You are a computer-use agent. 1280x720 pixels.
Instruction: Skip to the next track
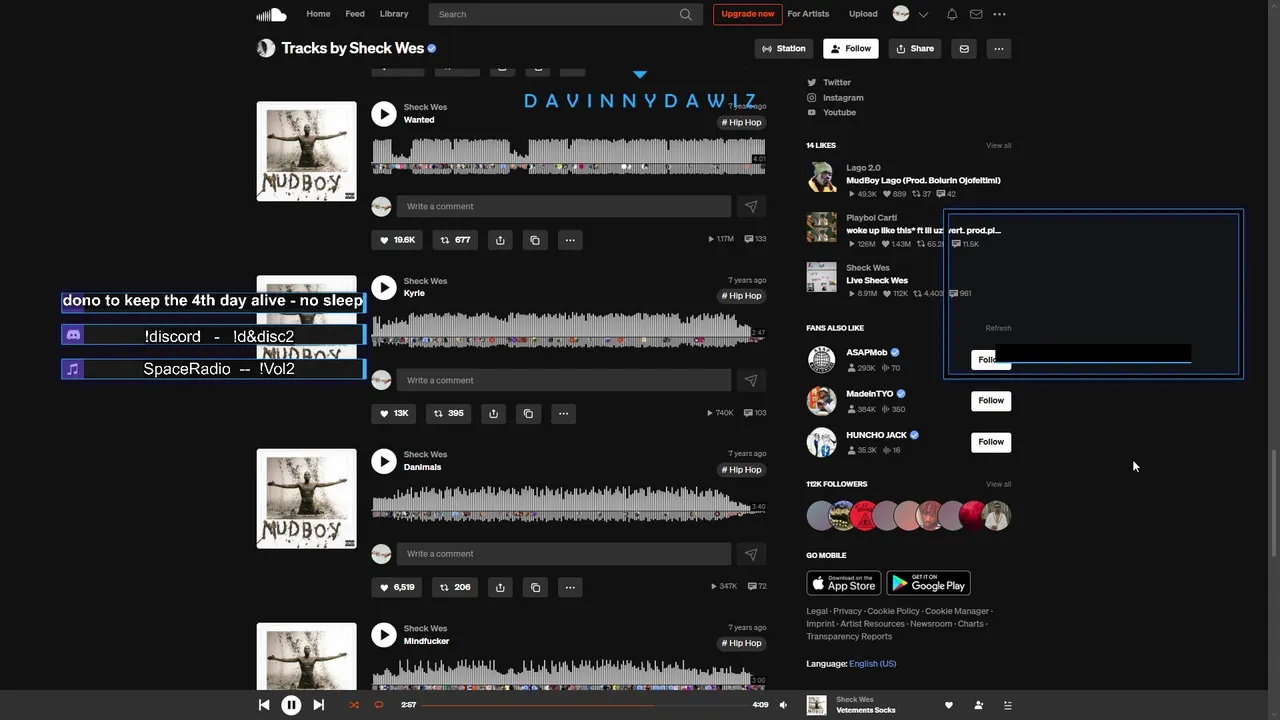point(318,705)
